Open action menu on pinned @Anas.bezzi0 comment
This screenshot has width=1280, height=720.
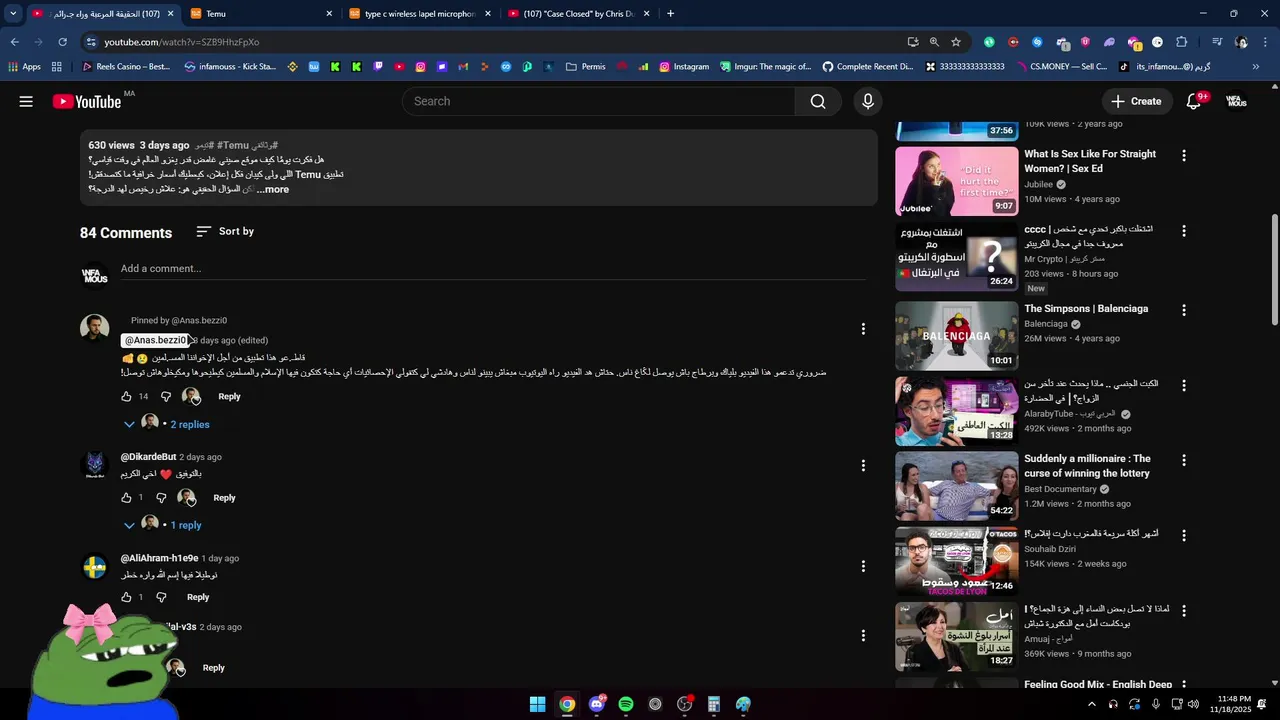pyautogui.click(x=863, y=329)
